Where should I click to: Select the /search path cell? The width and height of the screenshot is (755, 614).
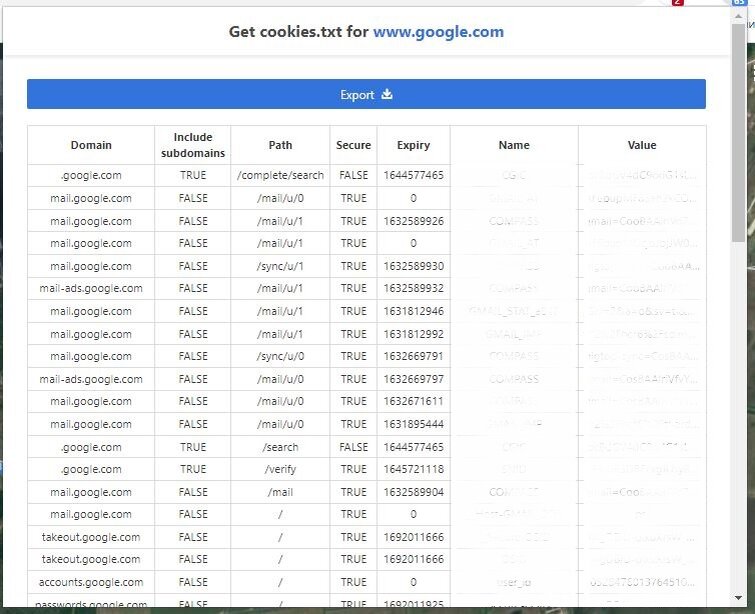(x=280, y=447)
